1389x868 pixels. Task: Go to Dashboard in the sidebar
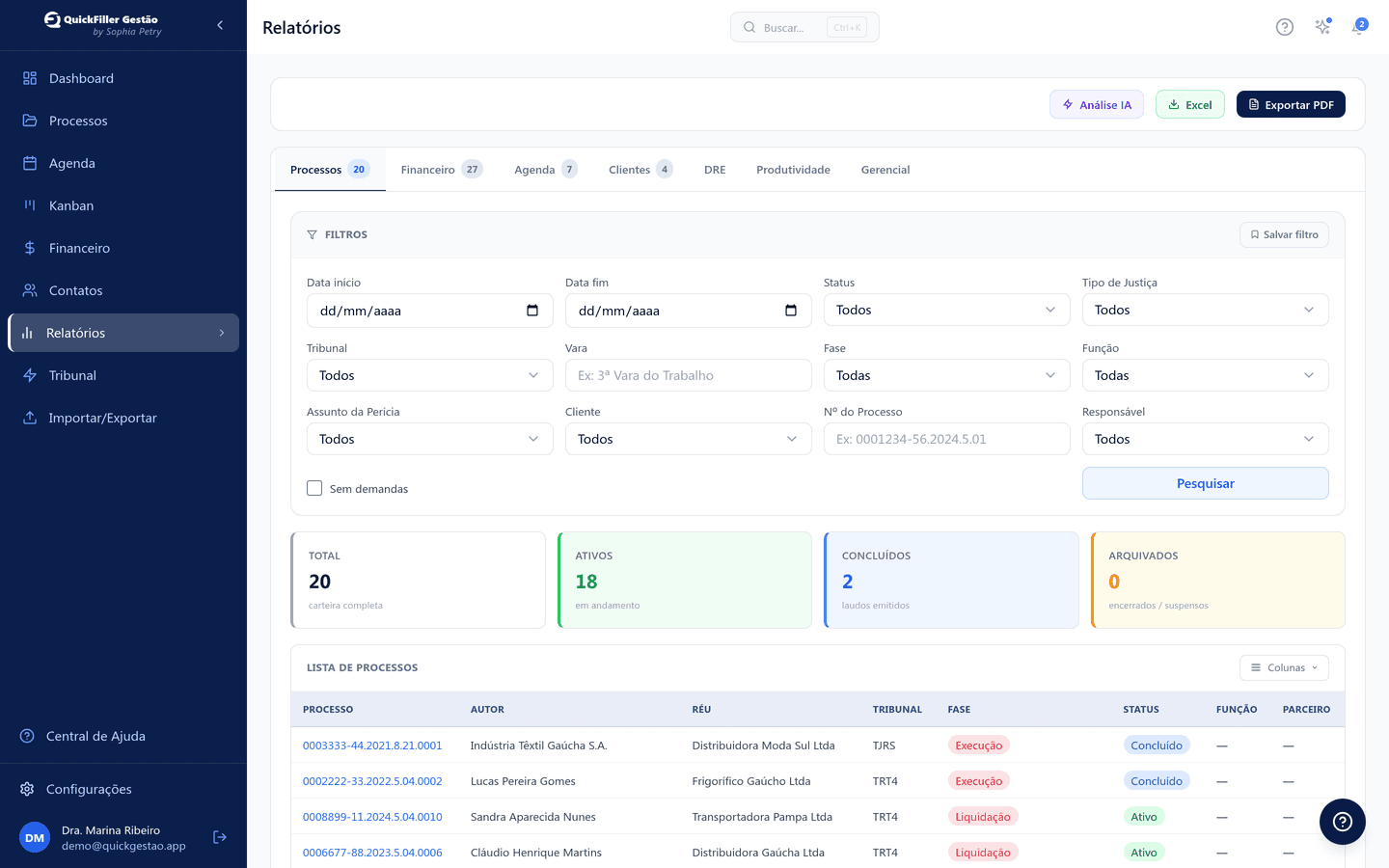coord(123,78)
